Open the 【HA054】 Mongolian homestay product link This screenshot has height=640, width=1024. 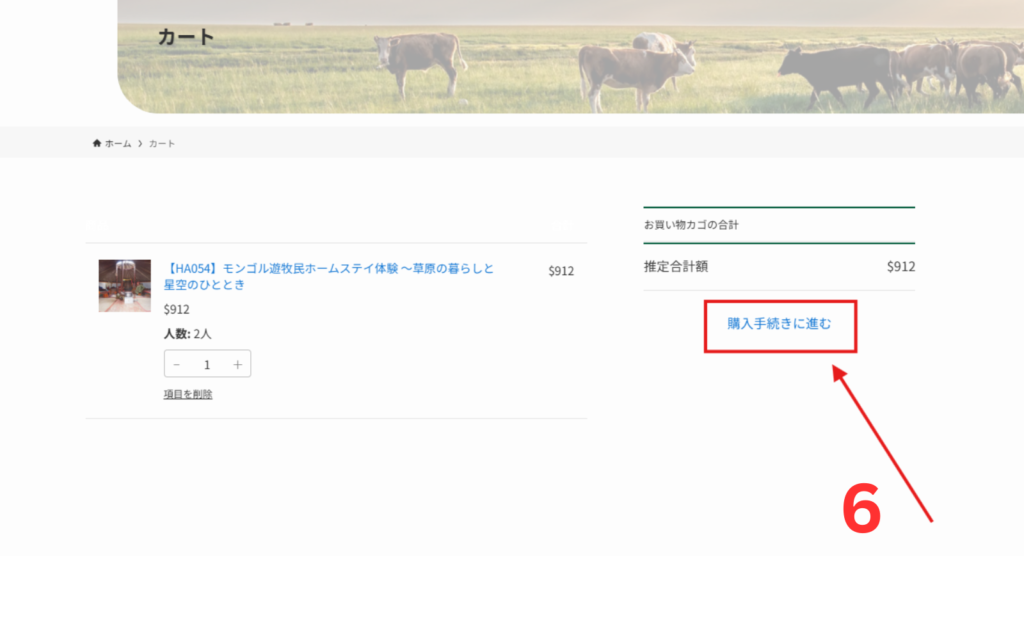point(329,277)
